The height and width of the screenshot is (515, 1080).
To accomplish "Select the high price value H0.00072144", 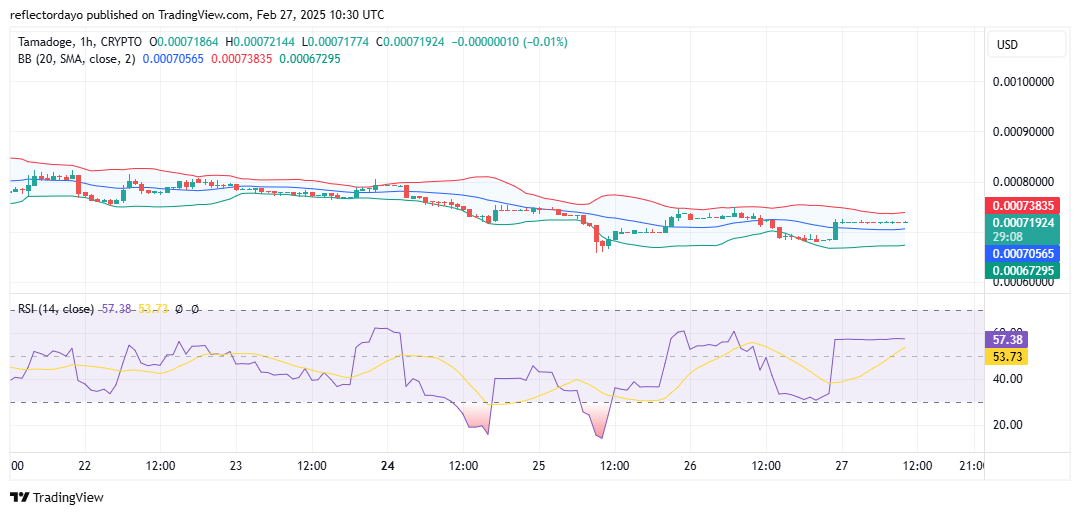I will tap(258, 42).
